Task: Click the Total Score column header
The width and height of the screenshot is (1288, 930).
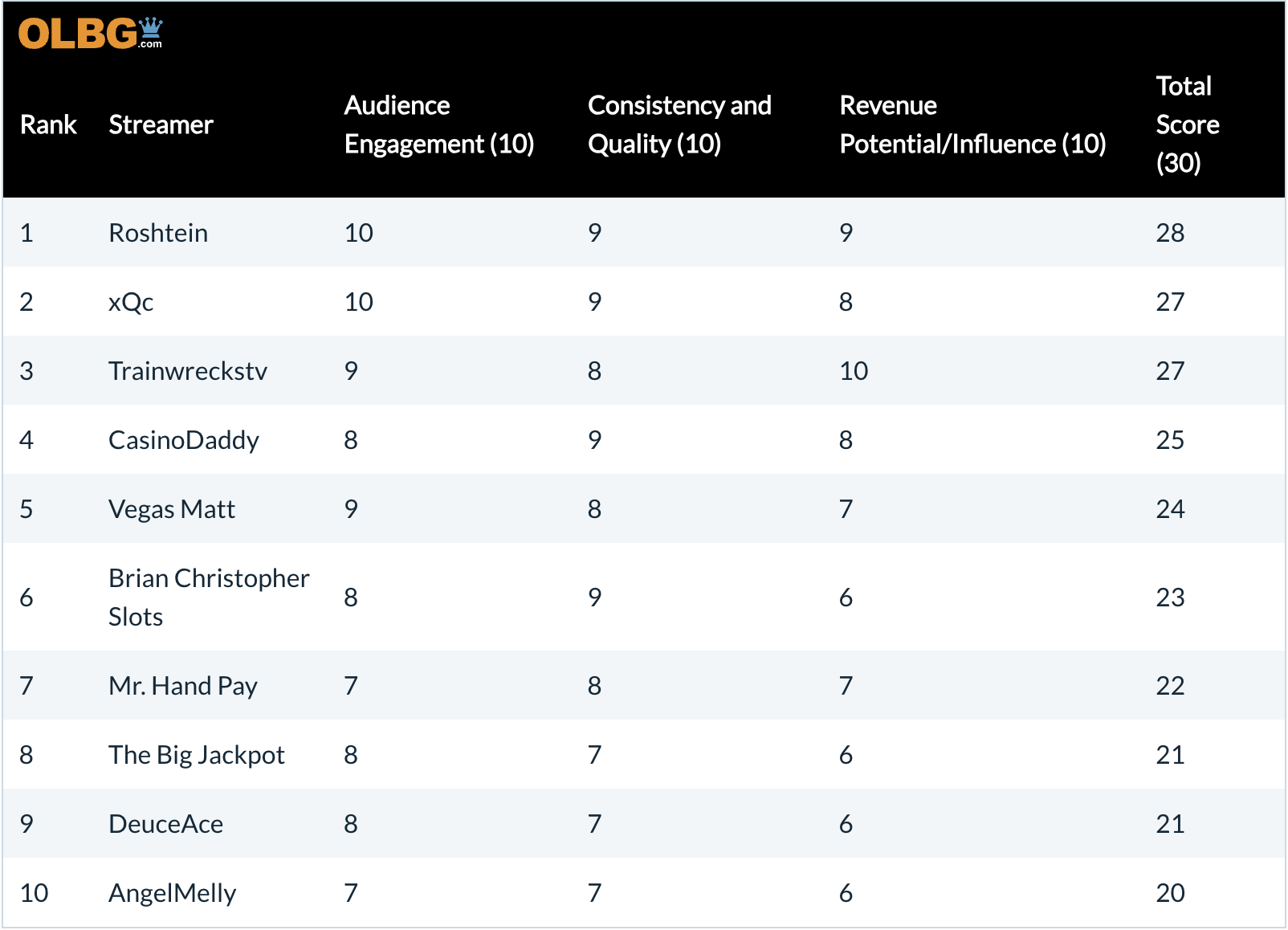Action: tap(1187, 124)
